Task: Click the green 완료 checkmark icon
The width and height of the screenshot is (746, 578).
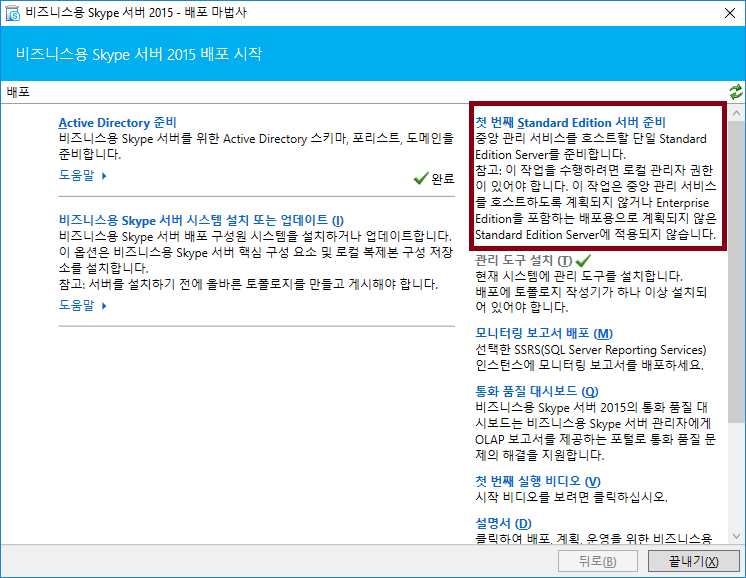Action: (x=421, y=178)
